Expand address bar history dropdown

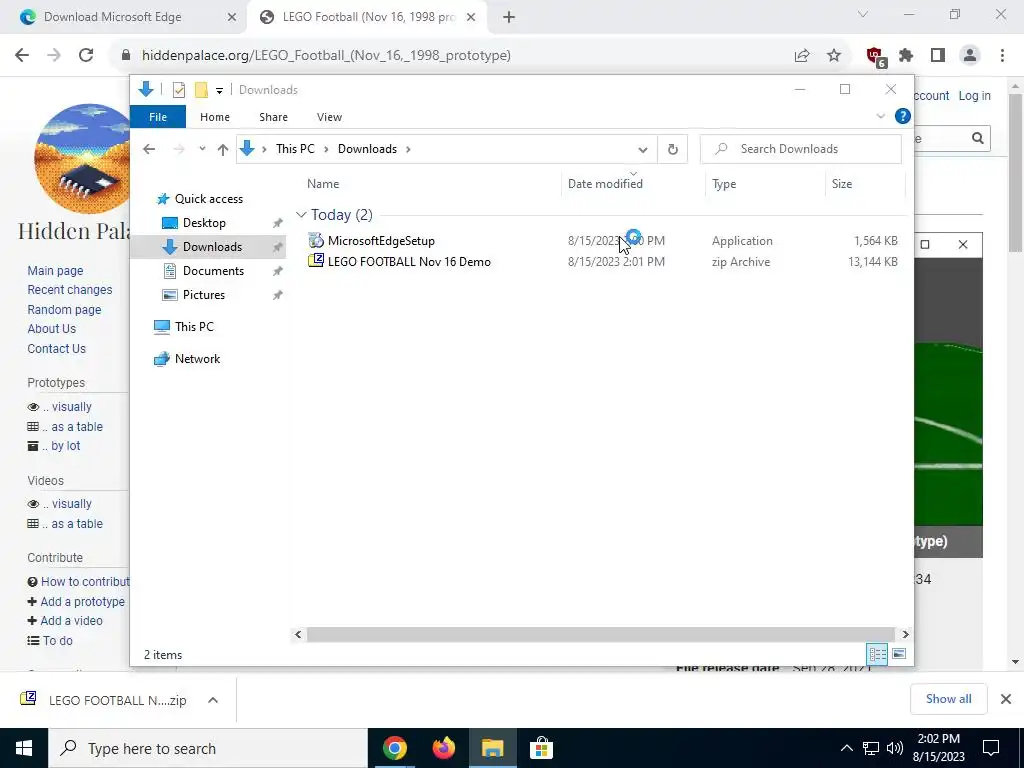(643, 150)
